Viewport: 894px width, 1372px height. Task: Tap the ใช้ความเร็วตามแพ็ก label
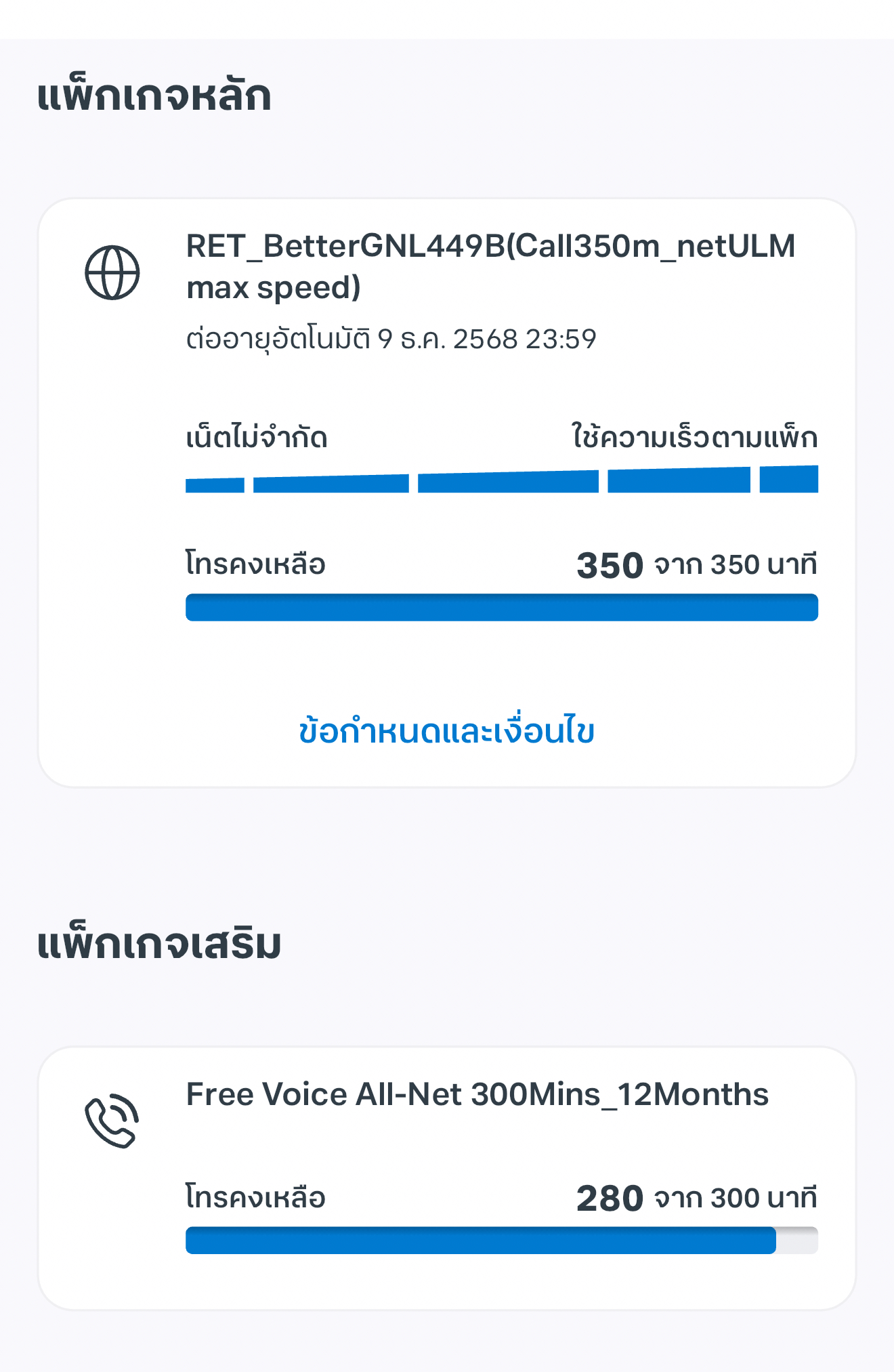(695, 436)
